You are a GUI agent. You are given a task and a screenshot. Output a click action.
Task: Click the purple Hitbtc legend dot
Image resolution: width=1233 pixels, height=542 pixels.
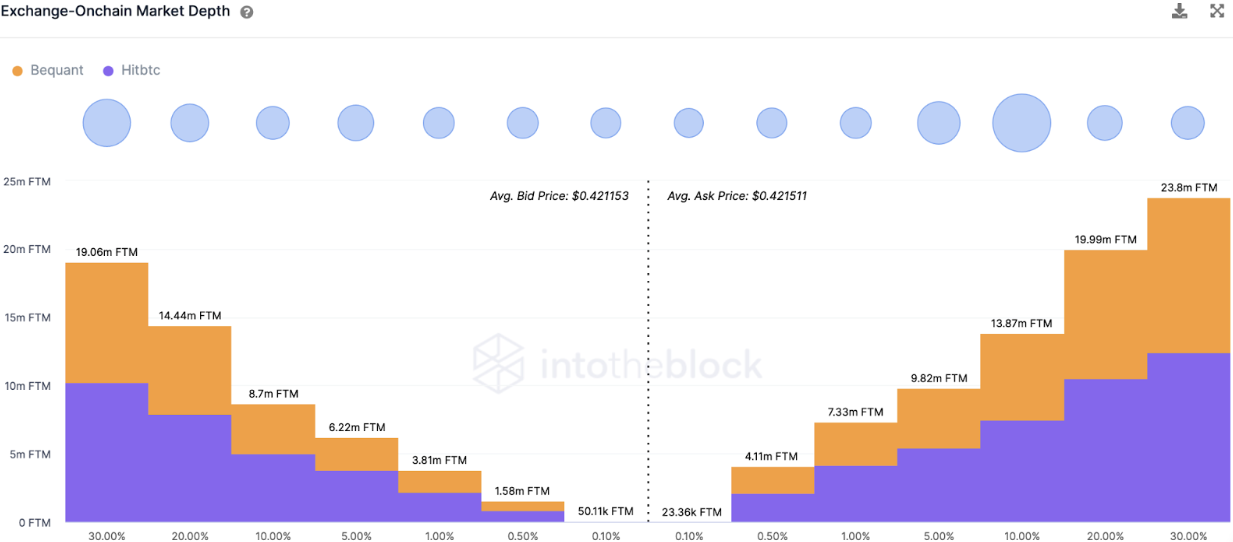[107, 70]
